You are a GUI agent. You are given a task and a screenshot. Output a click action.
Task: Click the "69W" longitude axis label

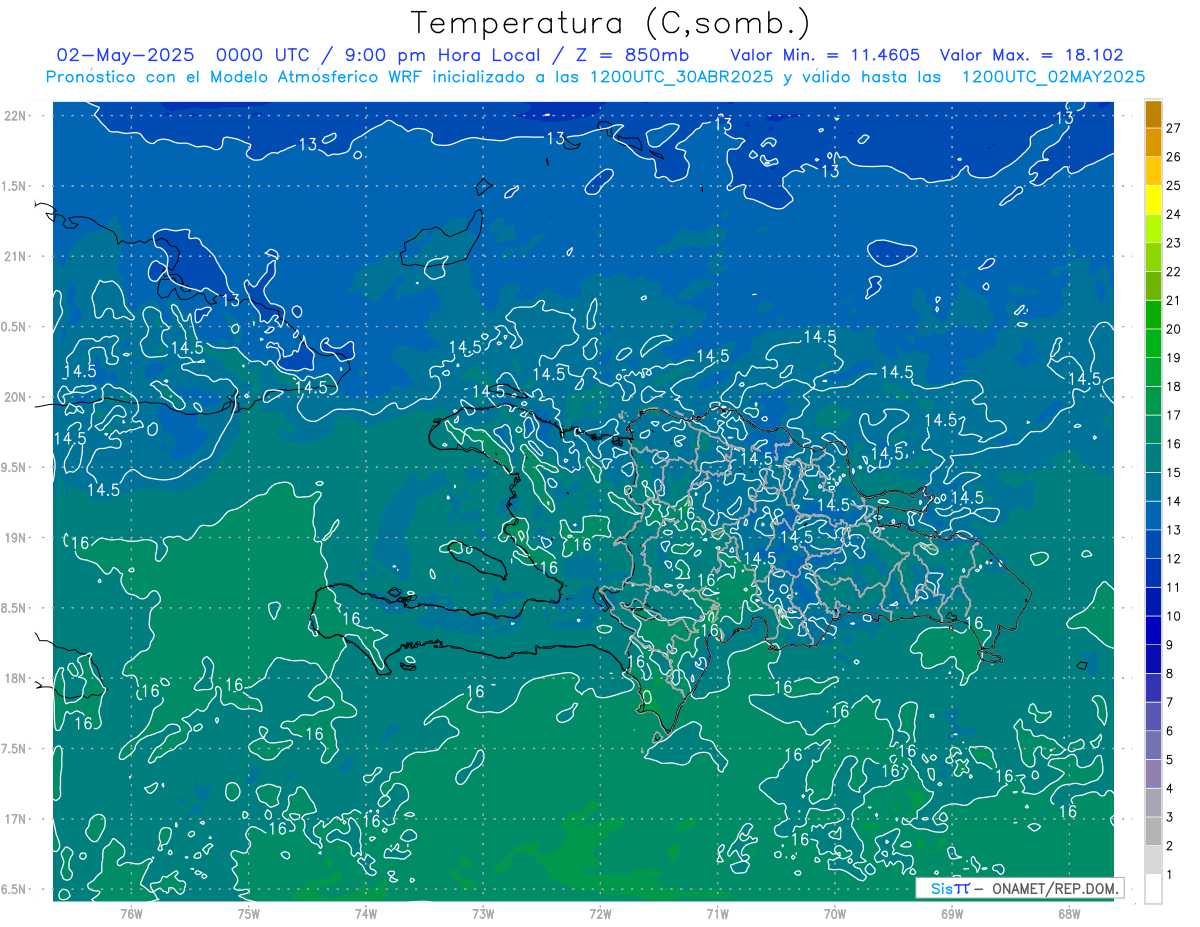click(x=952, y=913)
